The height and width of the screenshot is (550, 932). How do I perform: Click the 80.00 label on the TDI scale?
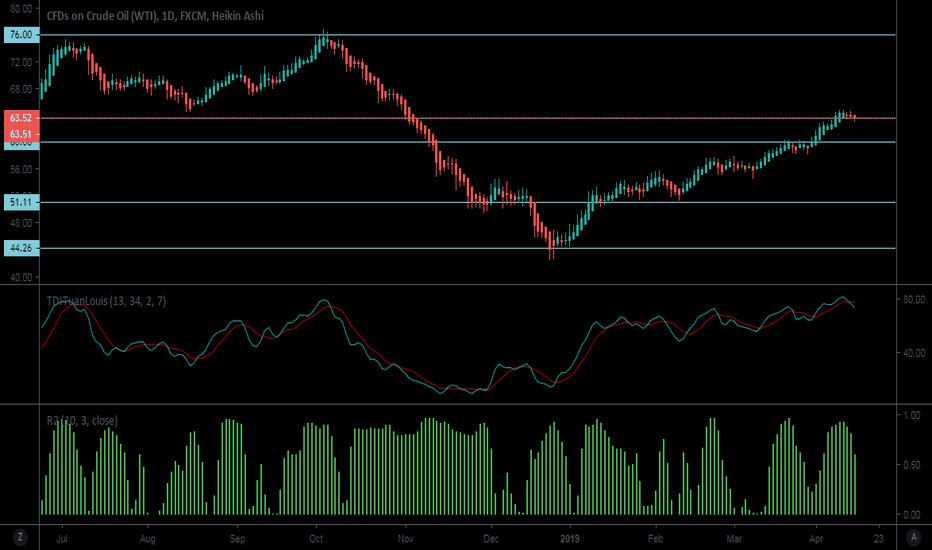click(914, 299)
